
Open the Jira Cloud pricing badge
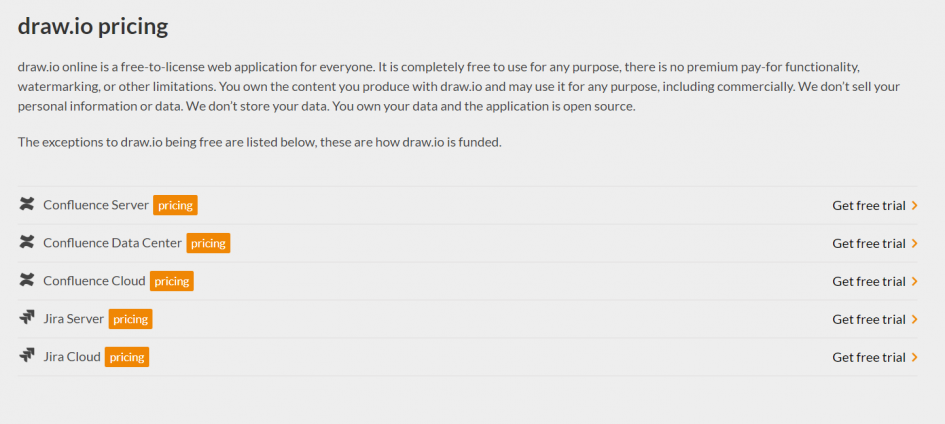pos(127,357)
